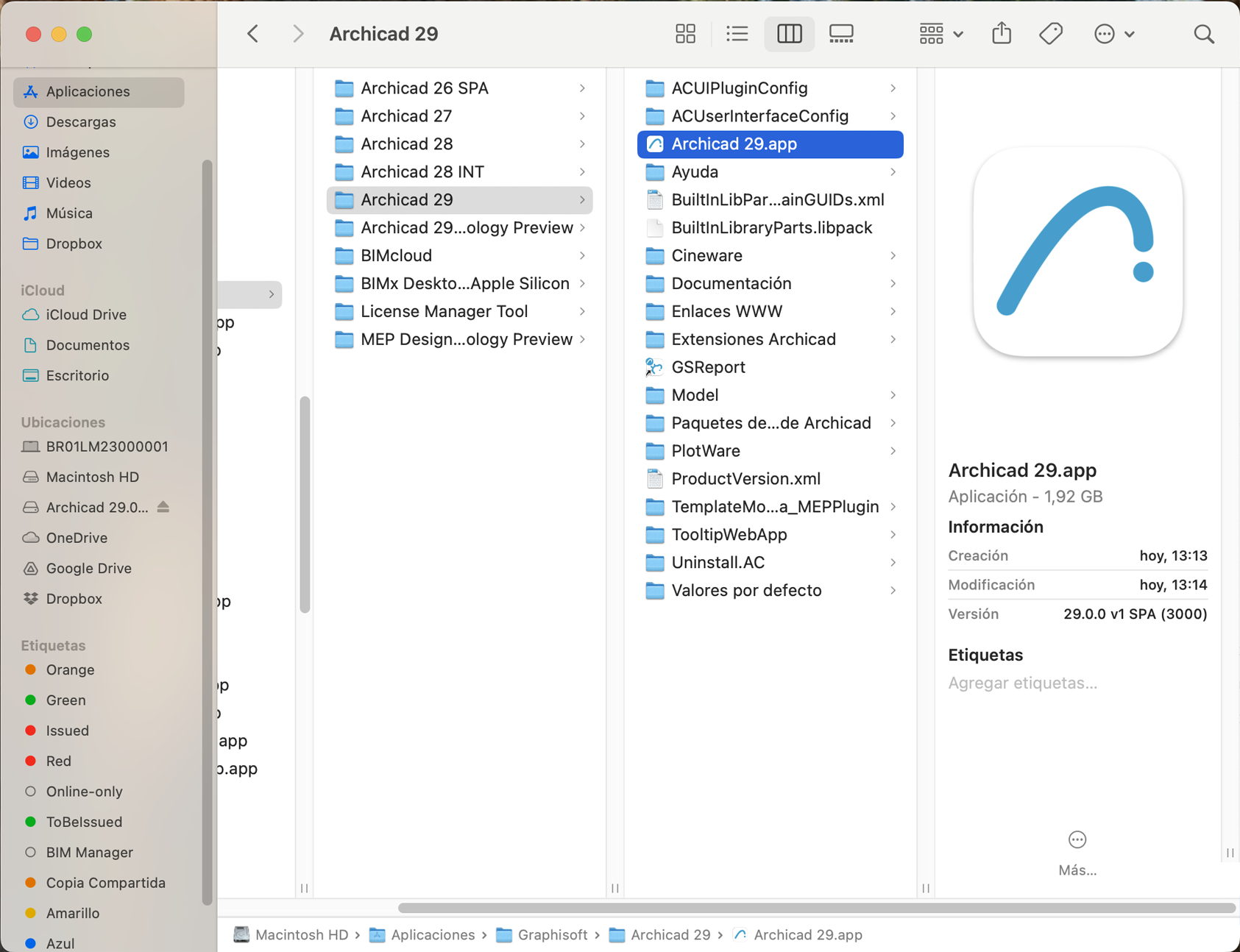
Task: Eject the Archicad 29.0 volume
Action: pyautogui.click(x=163, y=507)
